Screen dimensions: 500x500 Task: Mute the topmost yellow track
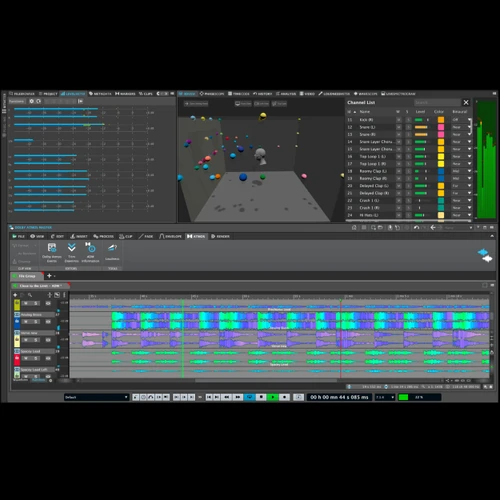(x=26, y=303)
